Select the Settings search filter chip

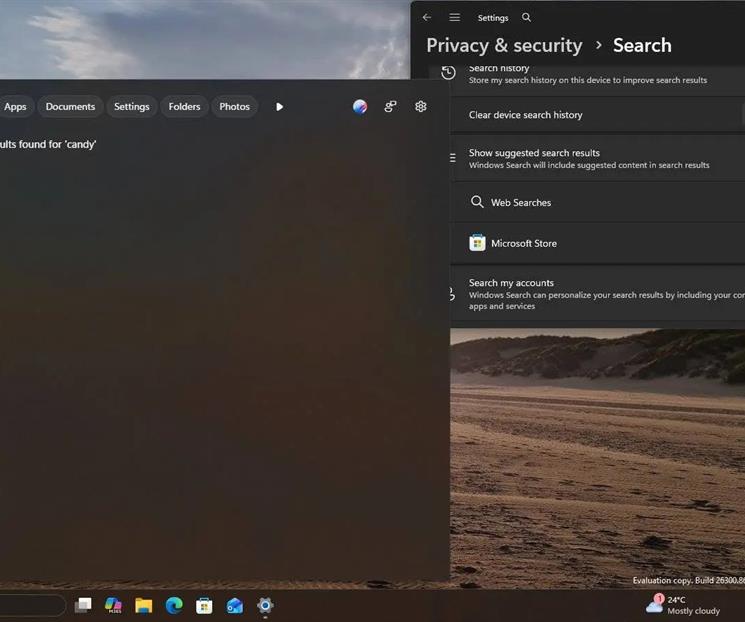coord(132,107)
